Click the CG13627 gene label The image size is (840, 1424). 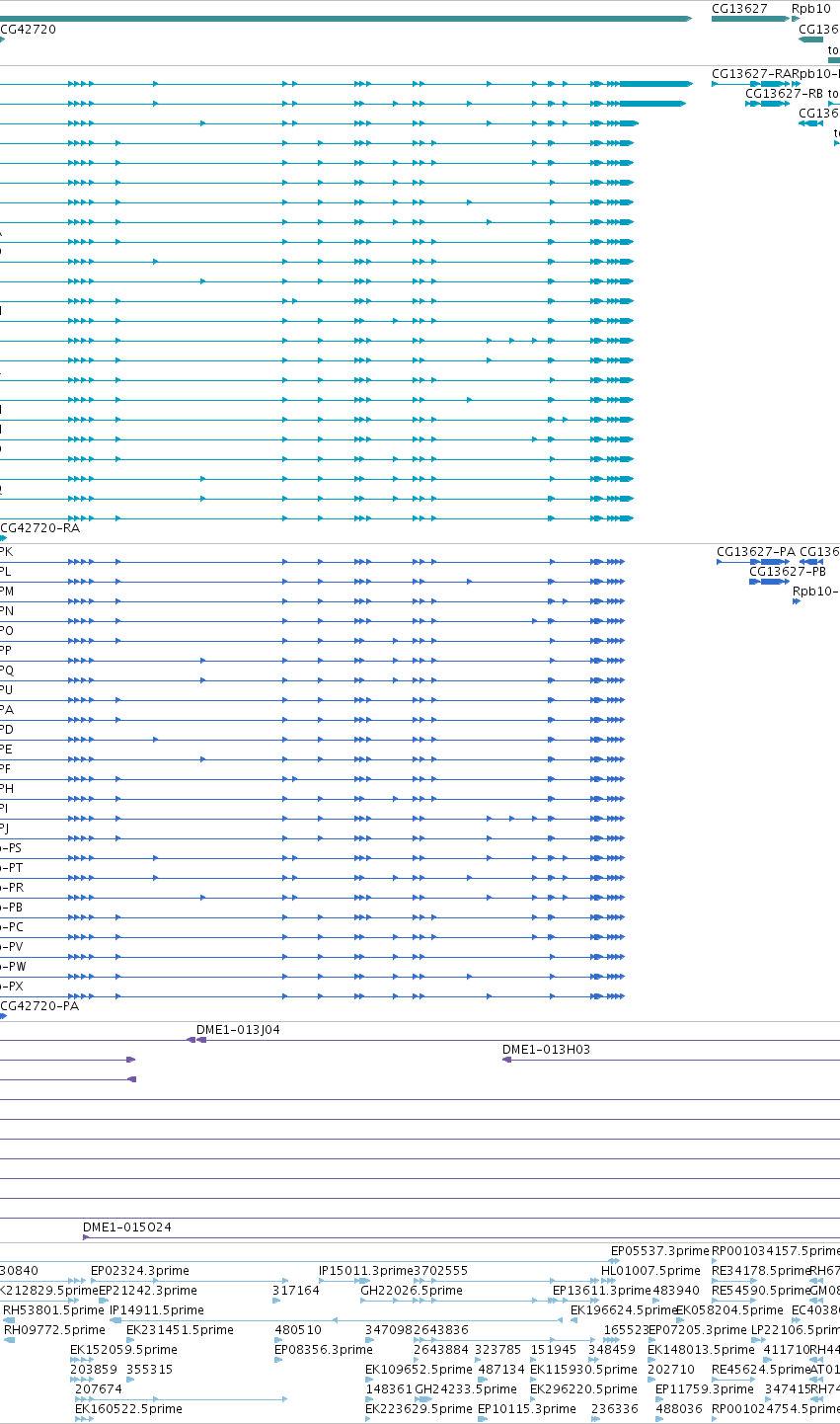pyautogui.click(x=739, y=9)
